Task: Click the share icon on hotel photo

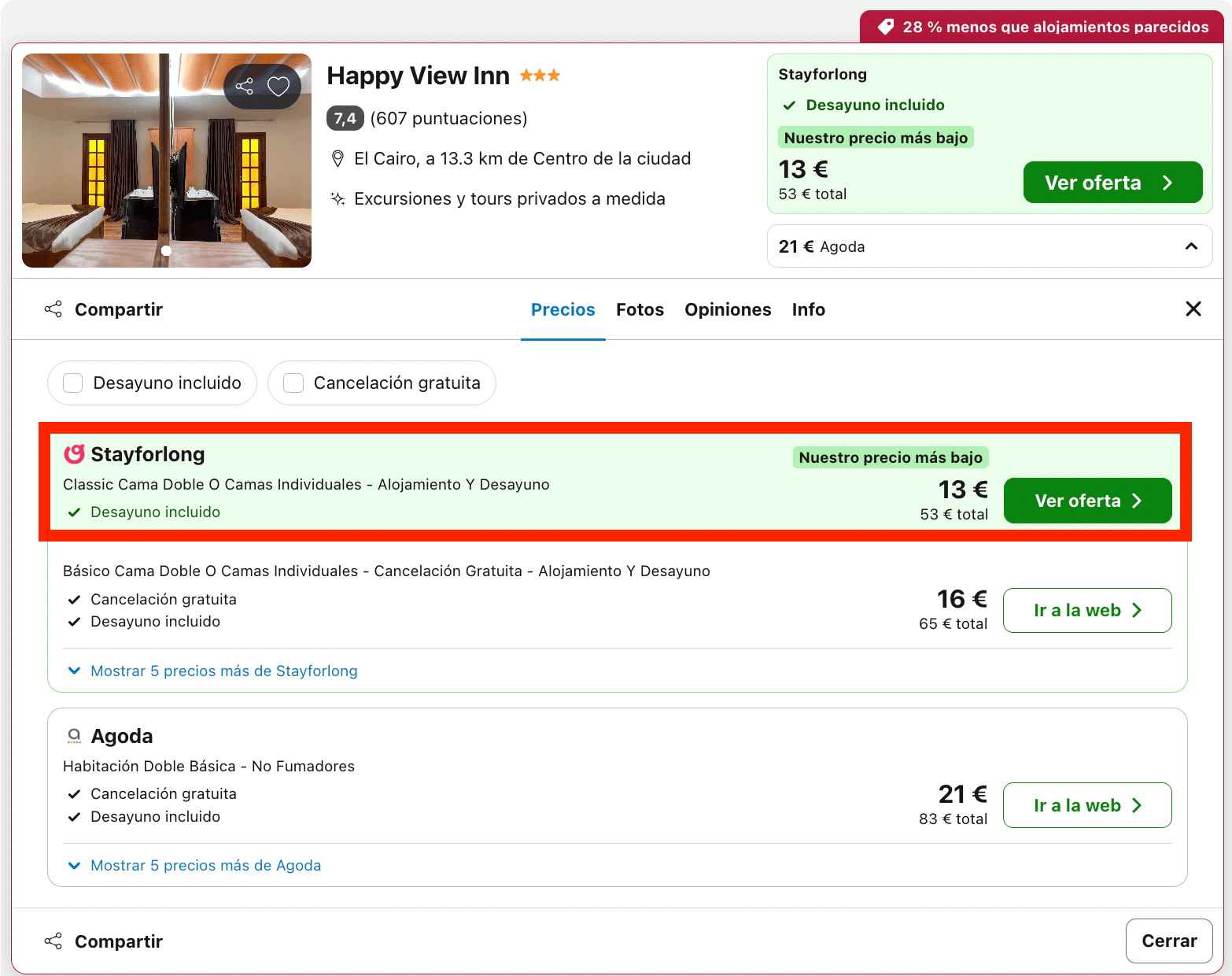Action: pyautogui.click(x=245, y=86)
